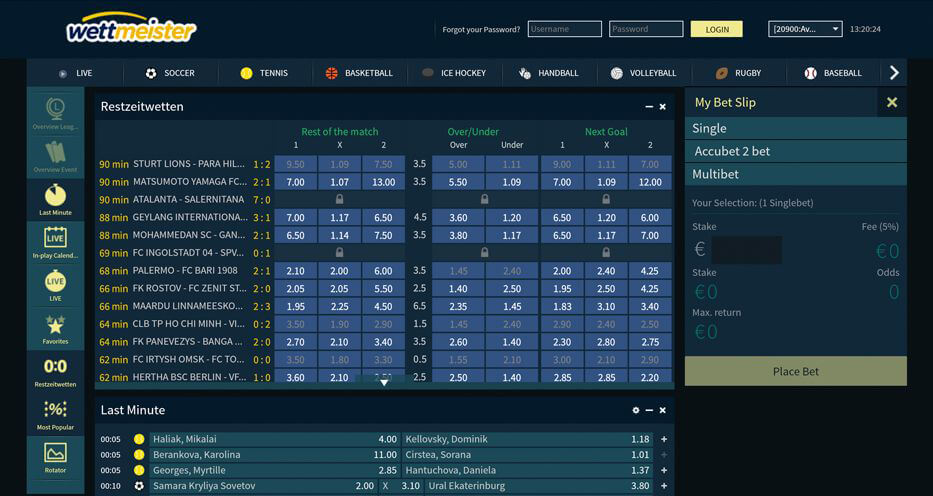Select the Rugby ball icon
The width and height of the screenshot is (933, 496).
(722, 73)
